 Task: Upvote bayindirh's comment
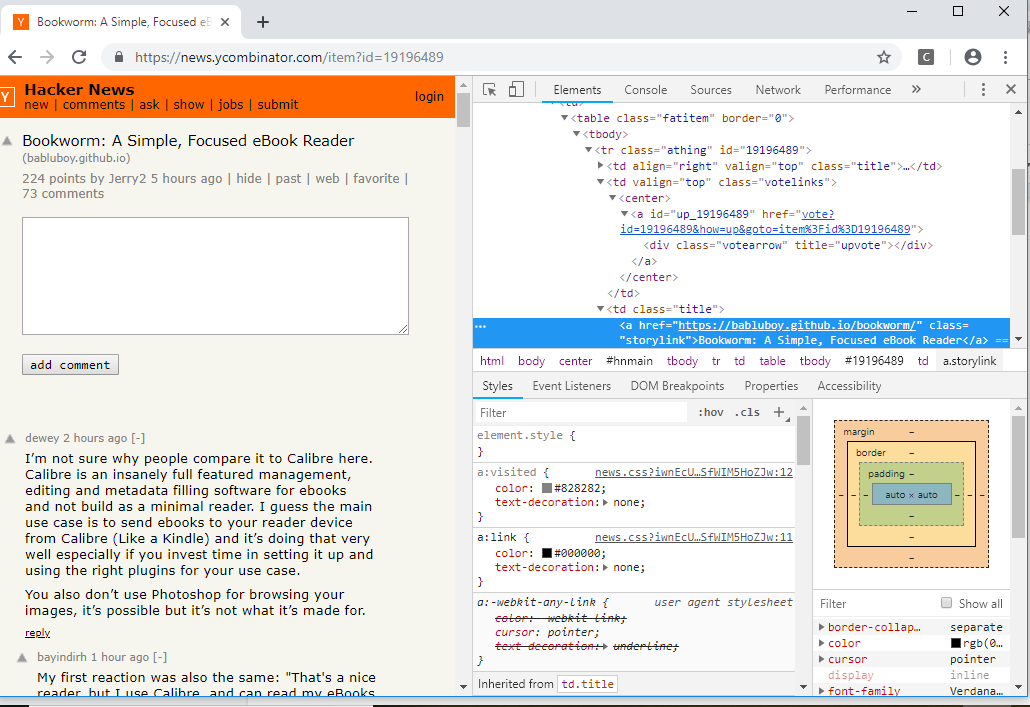click(x=22, y=658)
